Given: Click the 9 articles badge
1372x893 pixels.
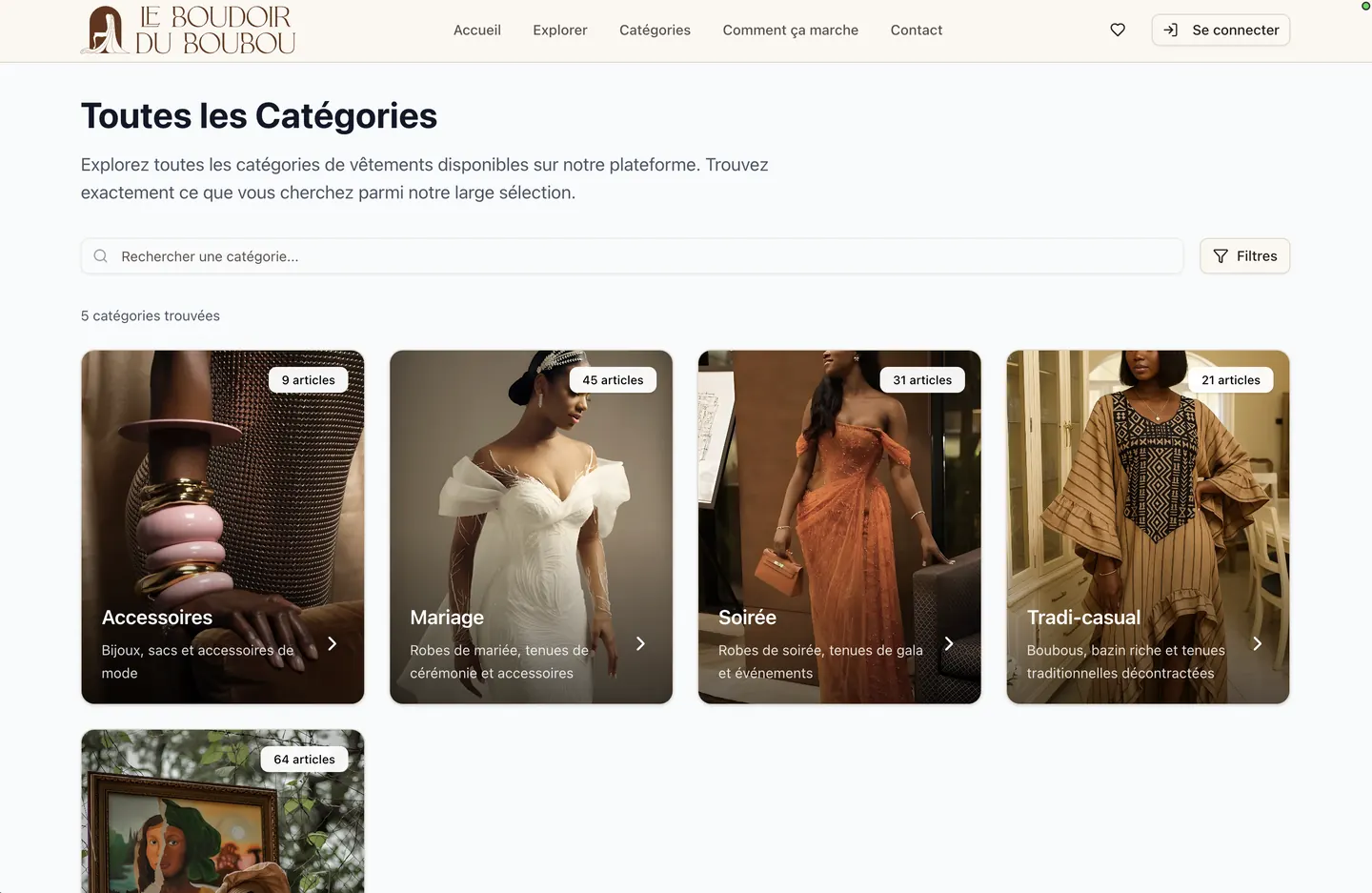Looking at the screenshot, I should 308,380.
